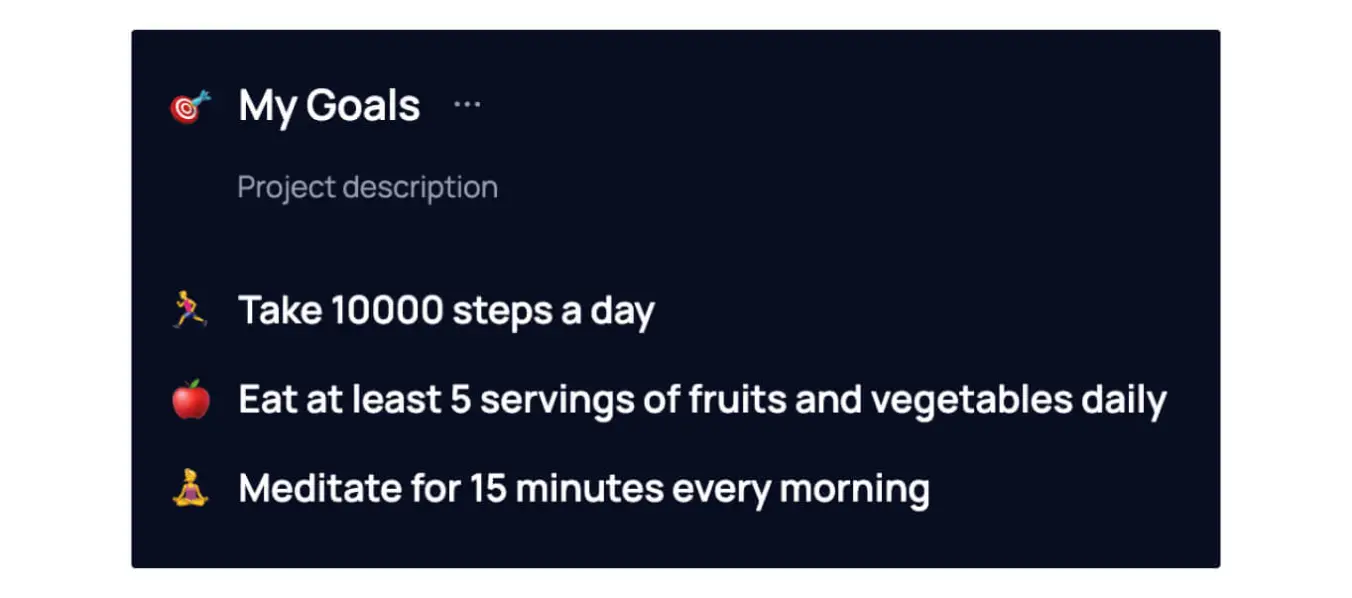Click the apple icon beside the servings goal

click(190, 398)
